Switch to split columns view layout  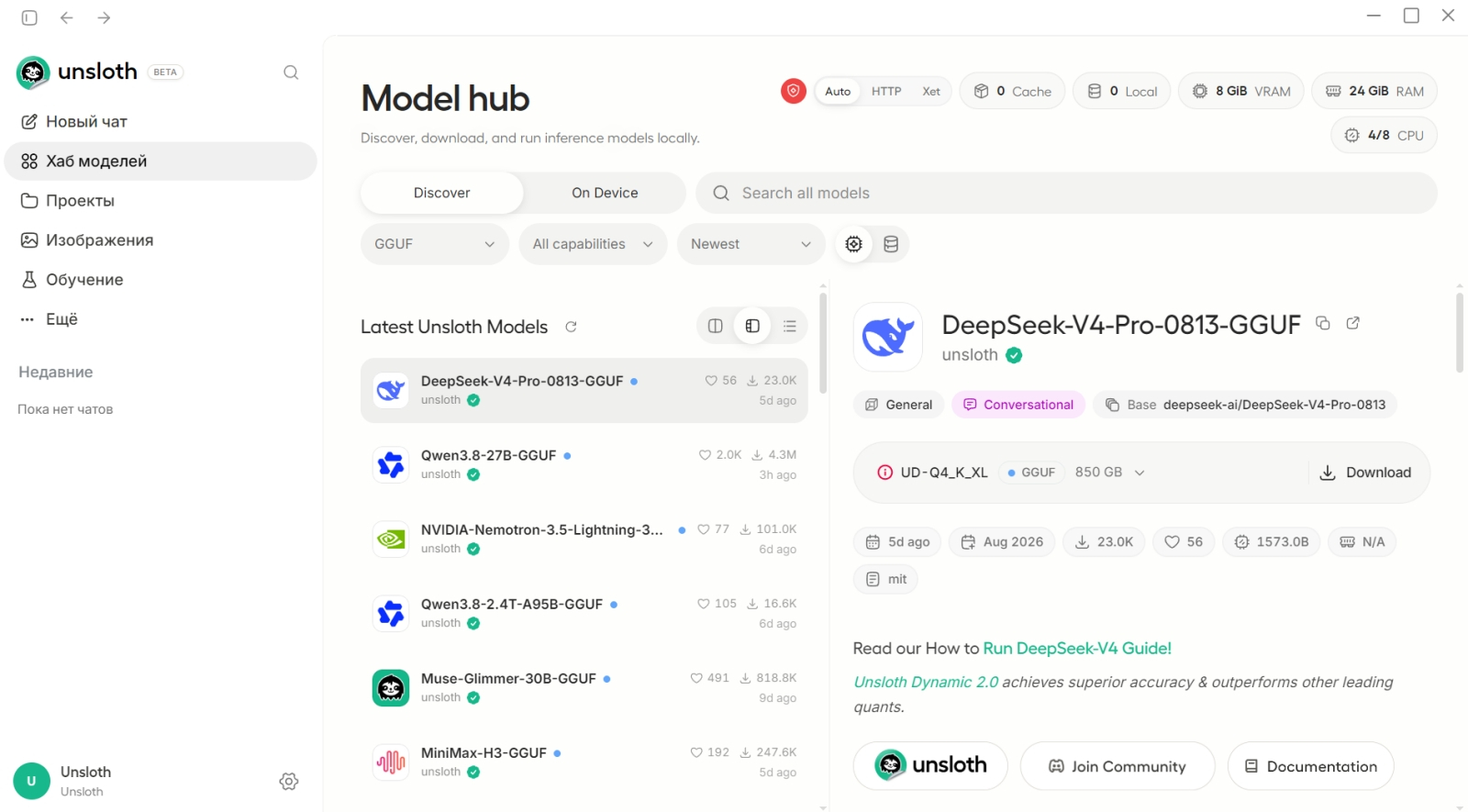(x=716, y=326)
